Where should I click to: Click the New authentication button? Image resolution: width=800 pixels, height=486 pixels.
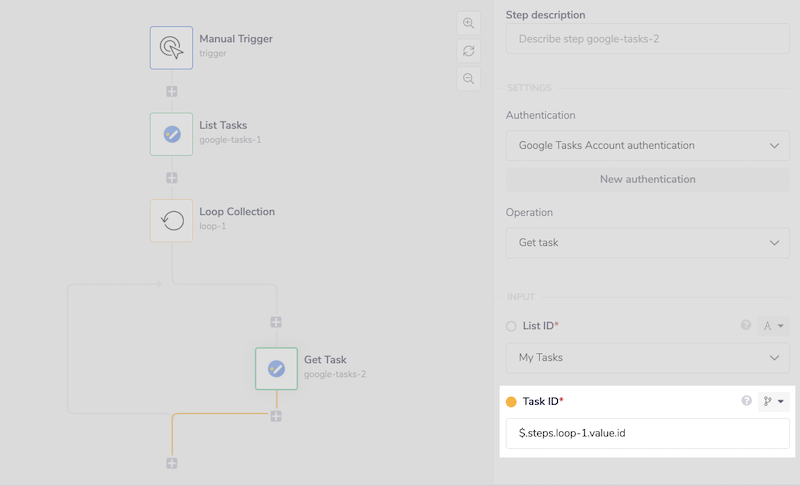647,179
